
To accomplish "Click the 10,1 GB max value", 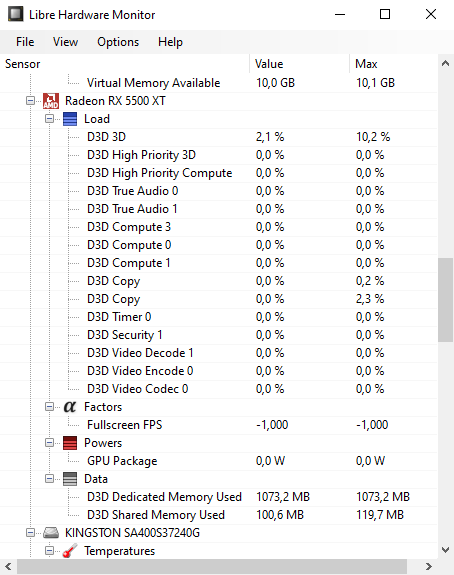I will pos(376,83).
